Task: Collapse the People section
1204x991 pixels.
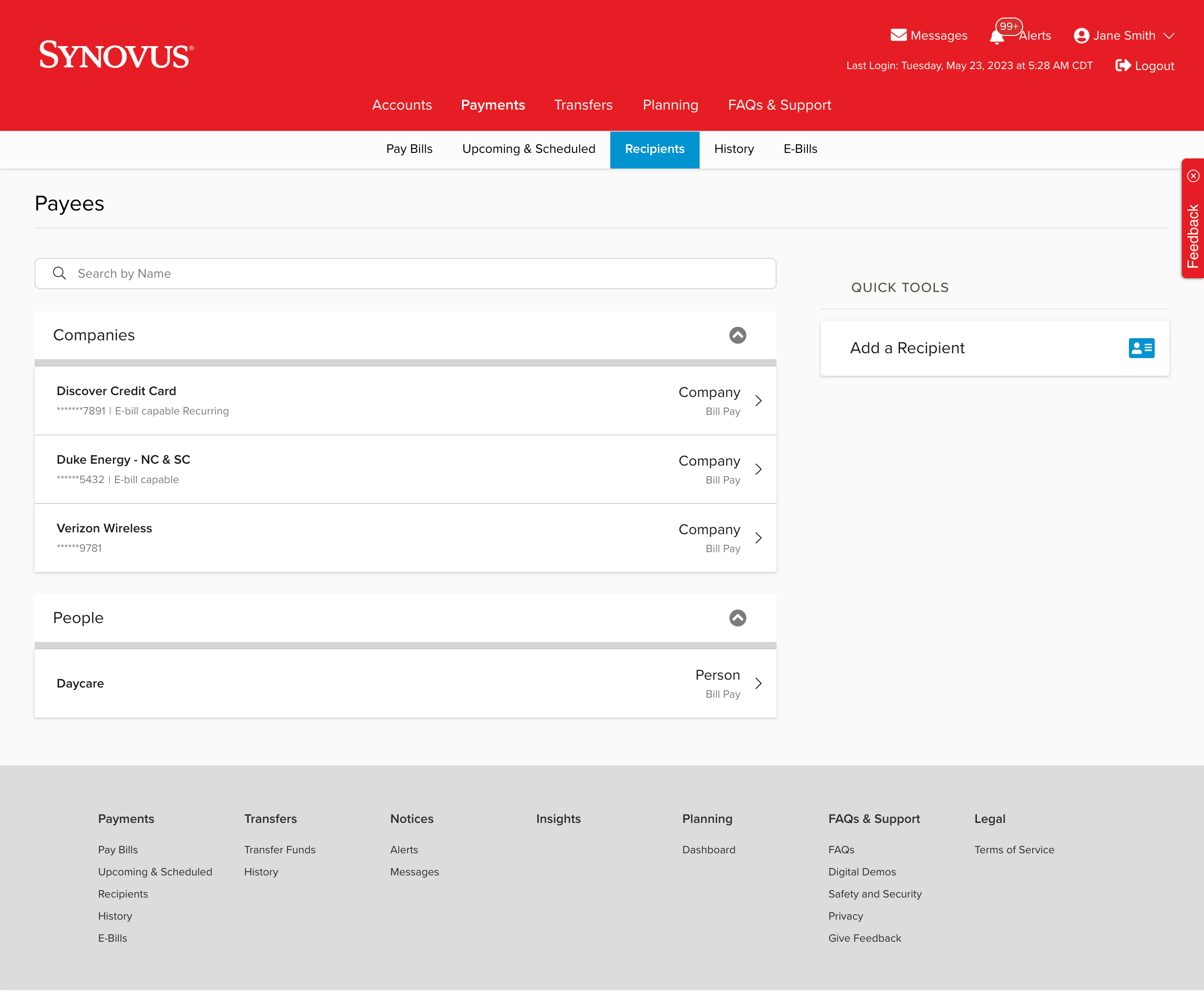Action: pos(737,618)
